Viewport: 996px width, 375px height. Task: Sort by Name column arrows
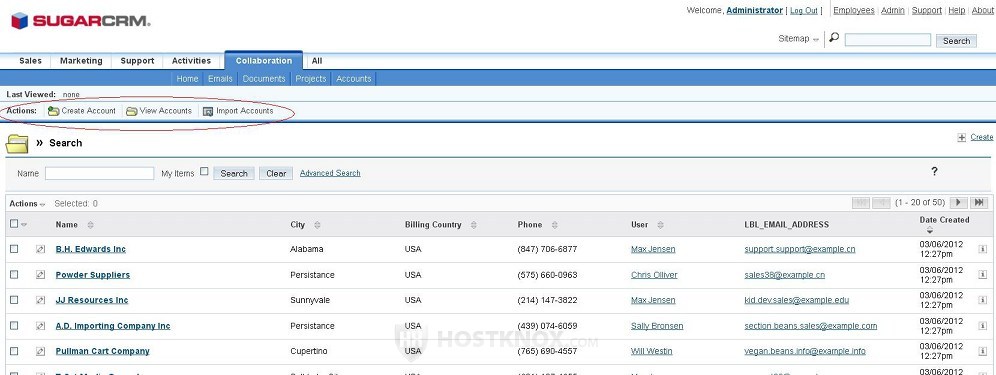pyautogui.click(x=90, y=225)
